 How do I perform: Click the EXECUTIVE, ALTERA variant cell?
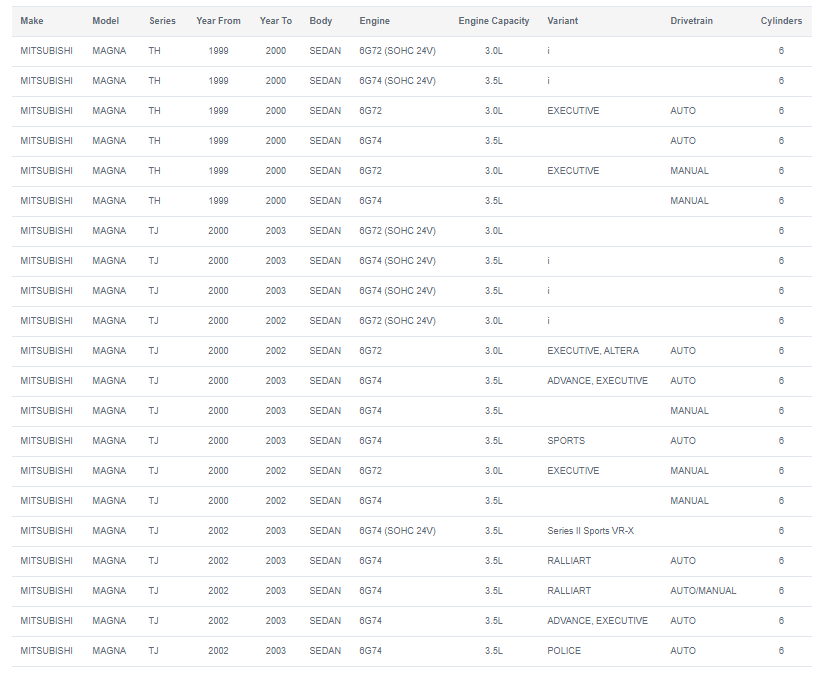click(x=593, y=351)
